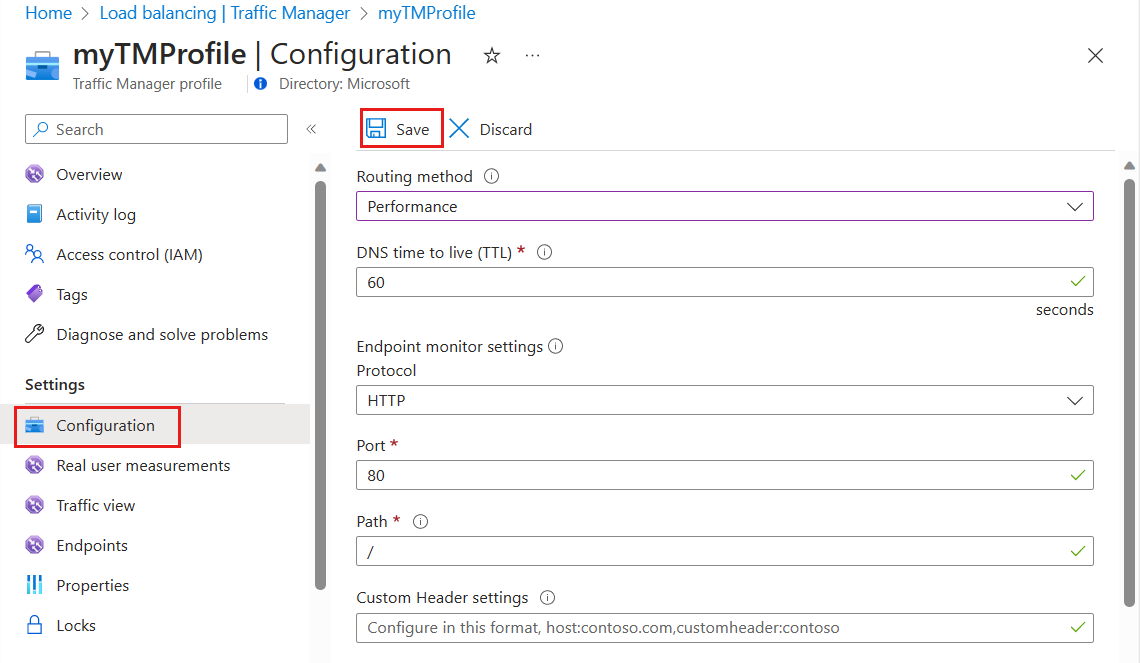Click the Overview globe icon
1140x663 pixels.
tap(34, 174)
